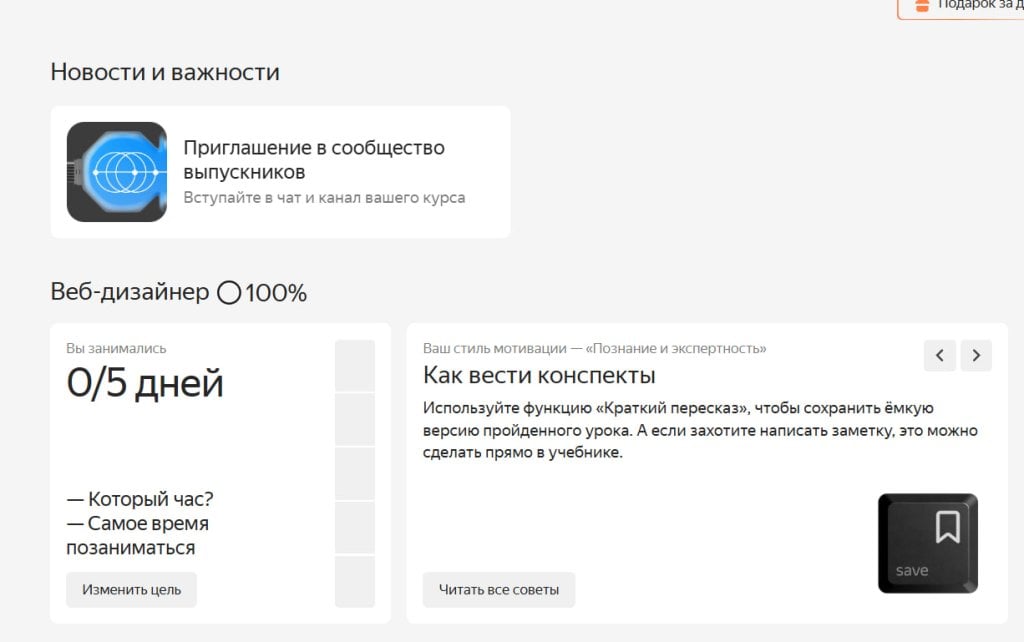Click the 'Подарок за' gift button
The height and width of the screenshot is (642, 1024).
click(x=961, y=7)
